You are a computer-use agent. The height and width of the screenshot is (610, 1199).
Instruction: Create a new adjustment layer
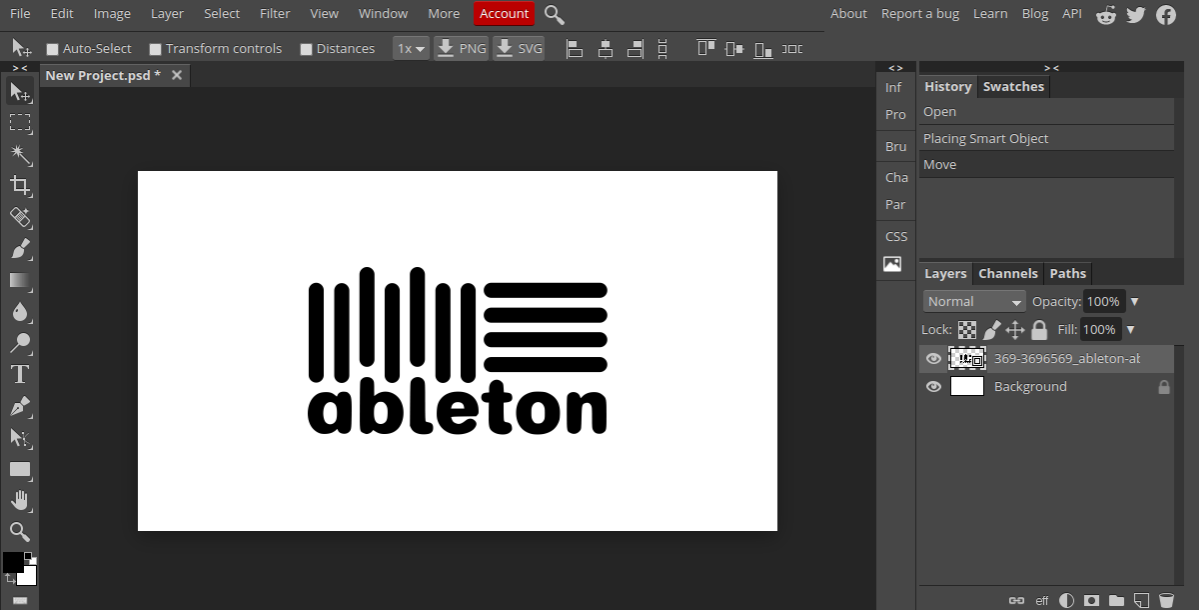tap(1067, 600)
